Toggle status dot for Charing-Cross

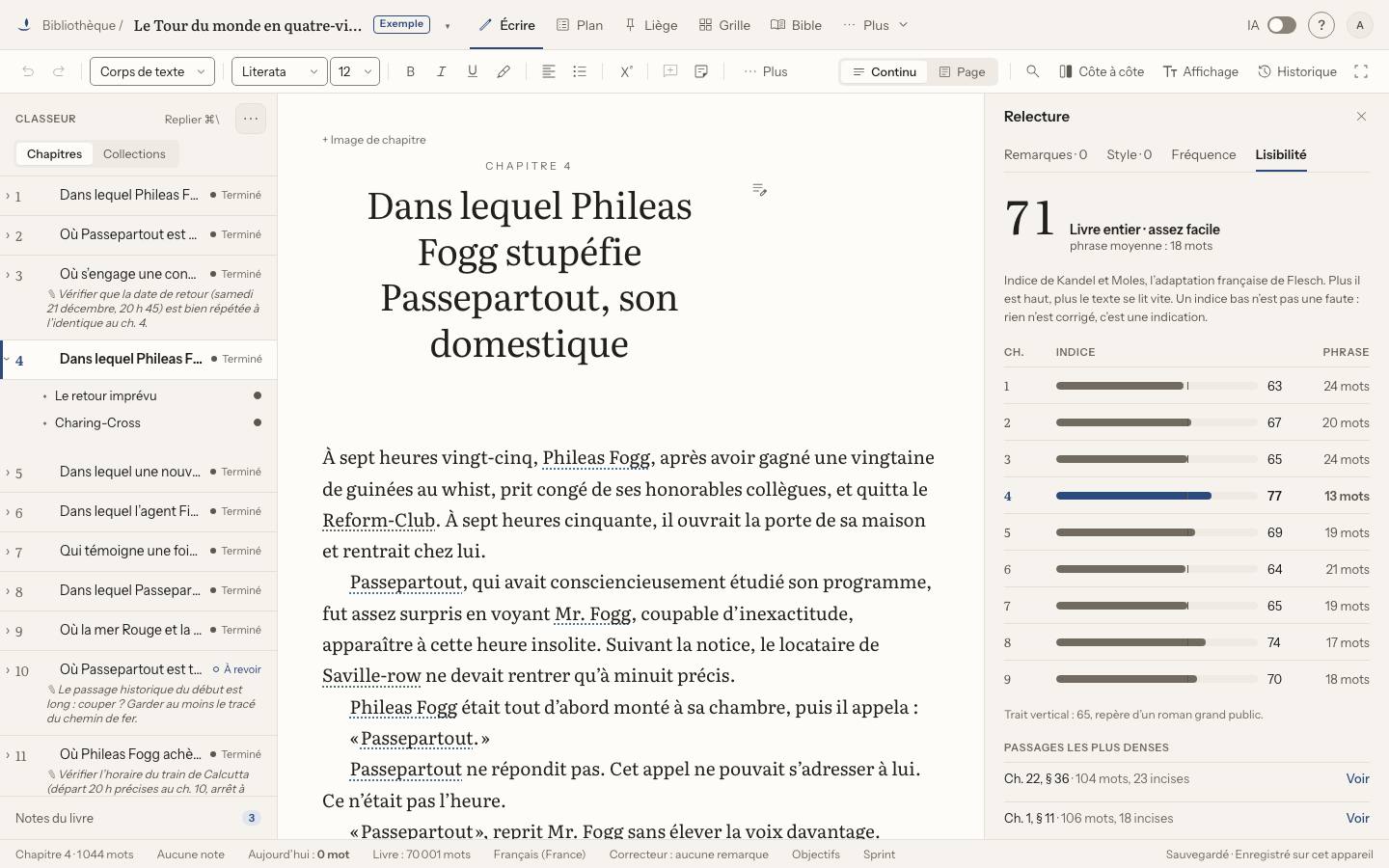point(258,422)
